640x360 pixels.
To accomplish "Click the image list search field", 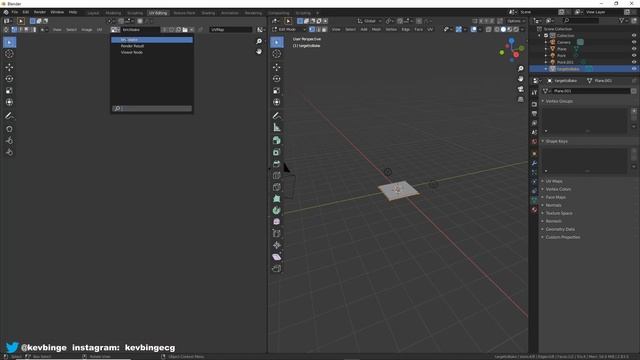I will coord(152,109).
